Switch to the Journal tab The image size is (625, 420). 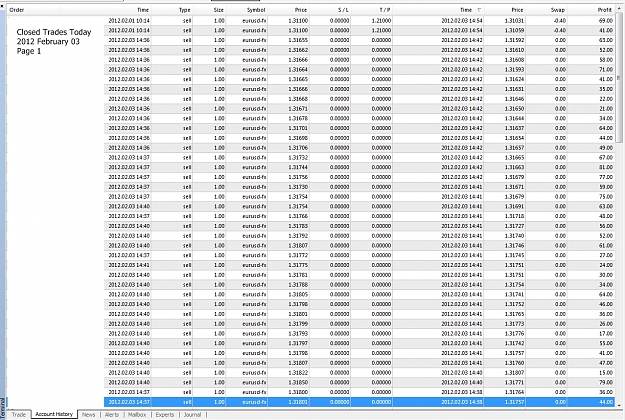click(x=193, y=415)
